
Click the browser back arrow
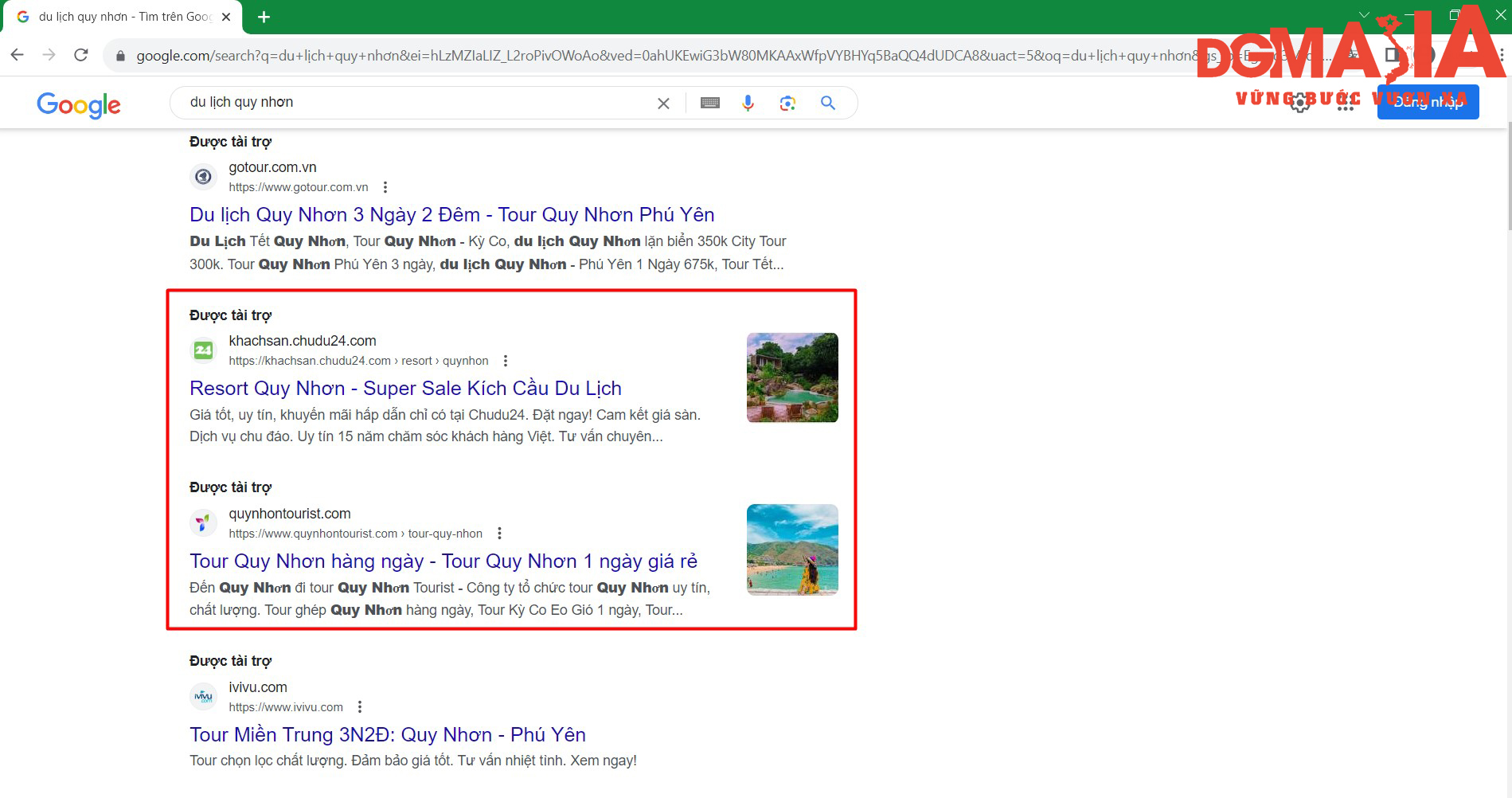click(18, 55)
